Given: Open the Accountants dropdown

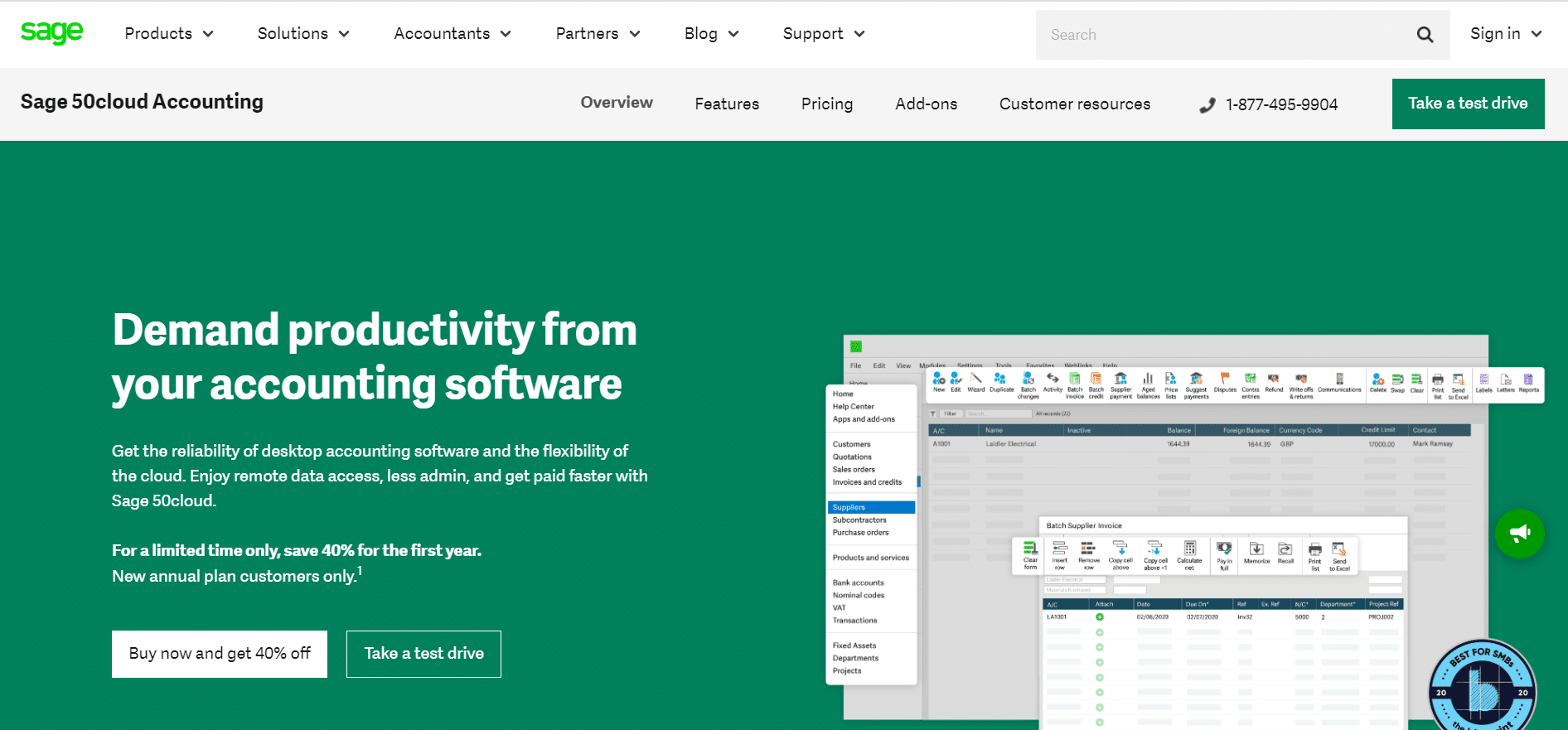Looking at the screenshot, I should point(452,34).
